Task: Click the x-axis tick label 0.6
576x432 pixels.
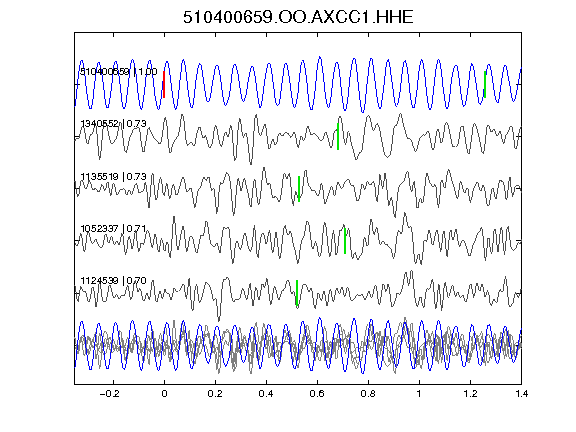Action: [x=317, y=394]
